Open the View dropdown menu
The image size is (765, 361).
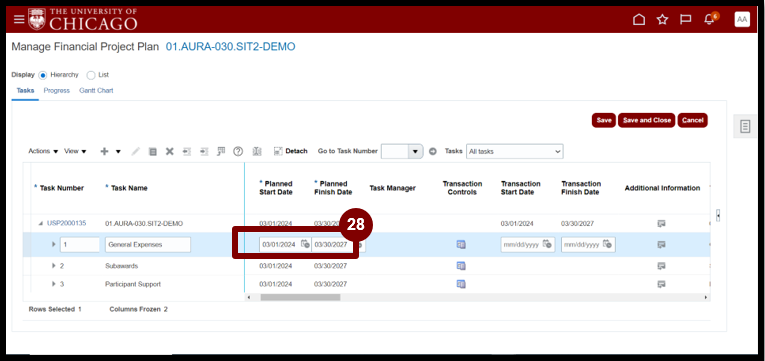75,151
